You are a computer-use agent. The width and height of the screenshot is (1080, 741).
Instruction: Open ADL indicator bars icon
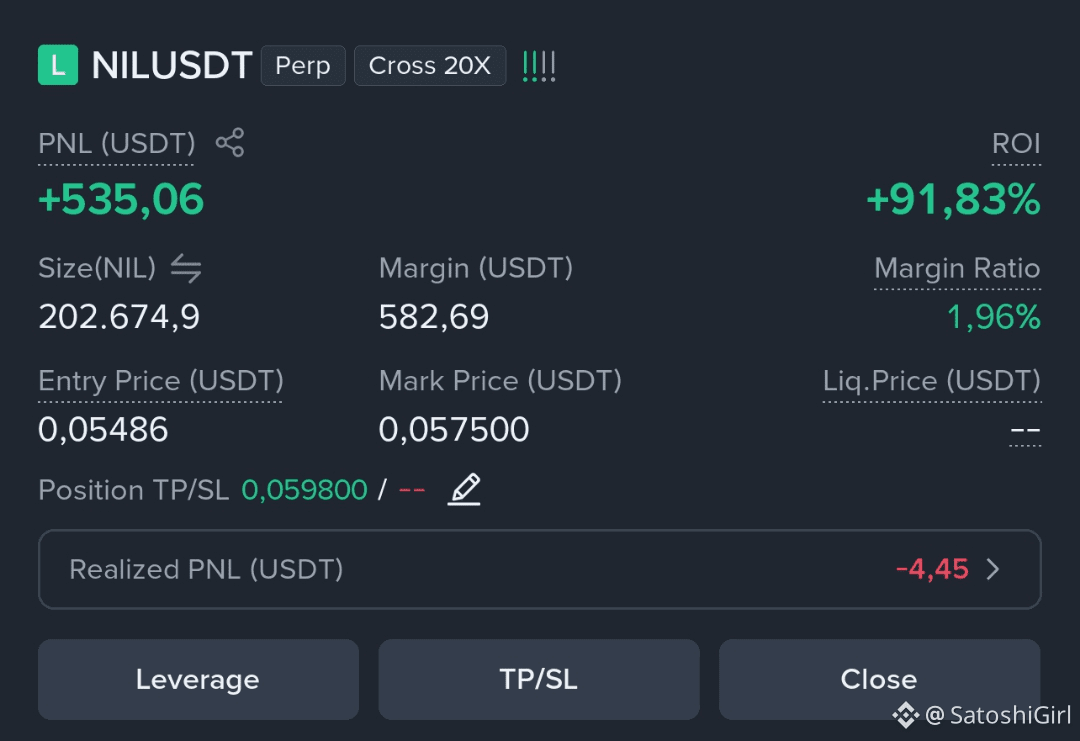(x=539, y=66)
